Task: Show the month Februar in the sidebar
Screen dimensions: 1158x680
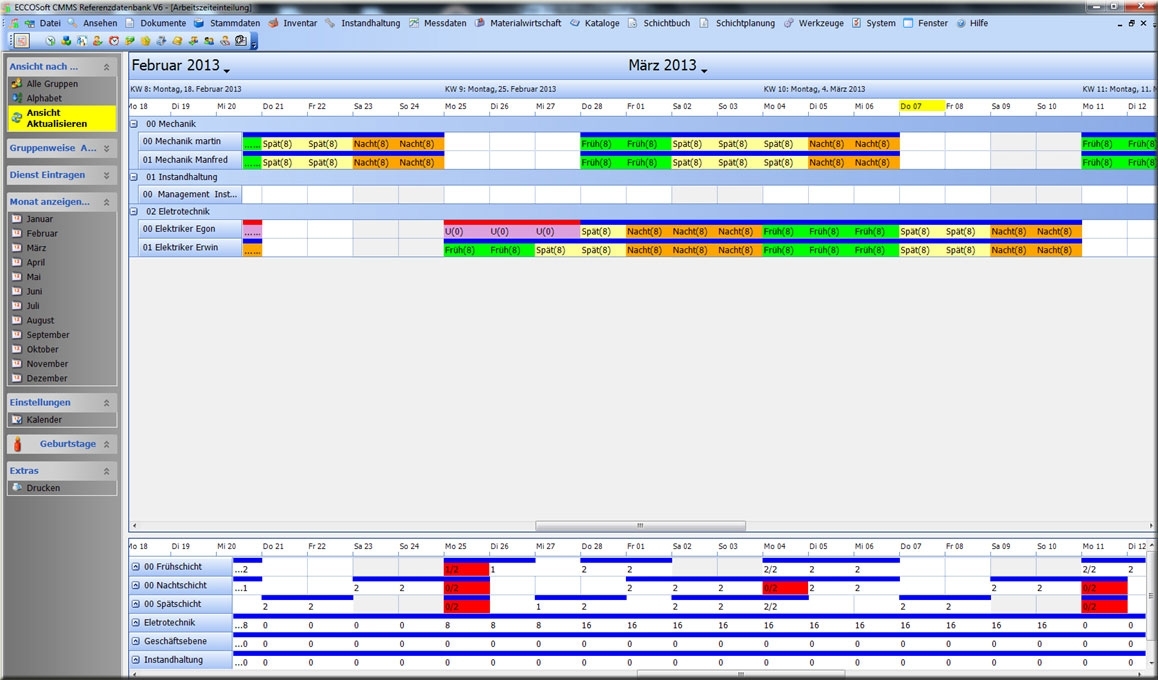Action: [x=42, y=233]
